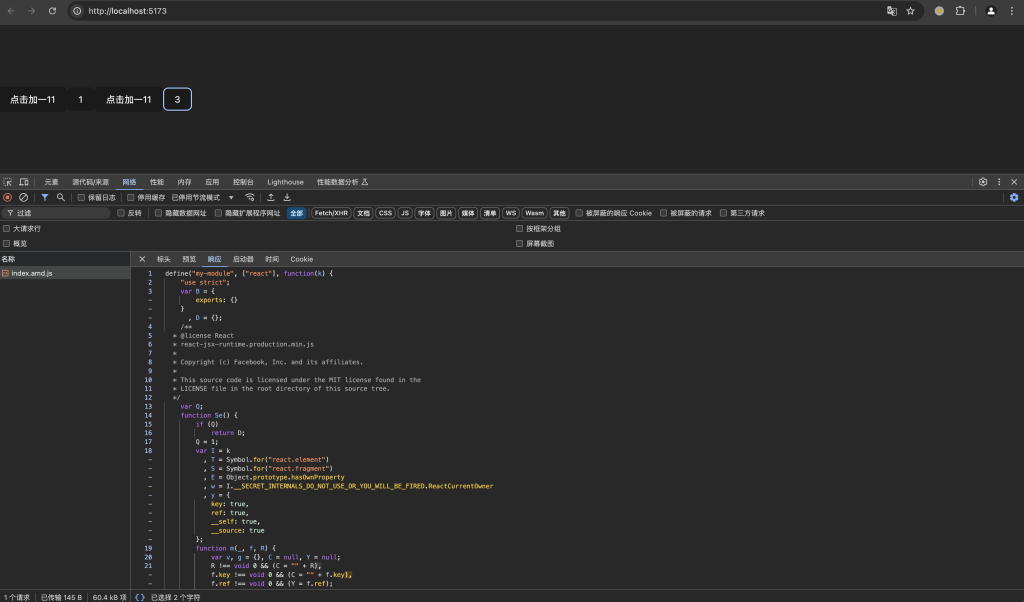Viewport: 1024px width, 602px height.
Task: Open DevTools settings gear
Action: [983, 182]
